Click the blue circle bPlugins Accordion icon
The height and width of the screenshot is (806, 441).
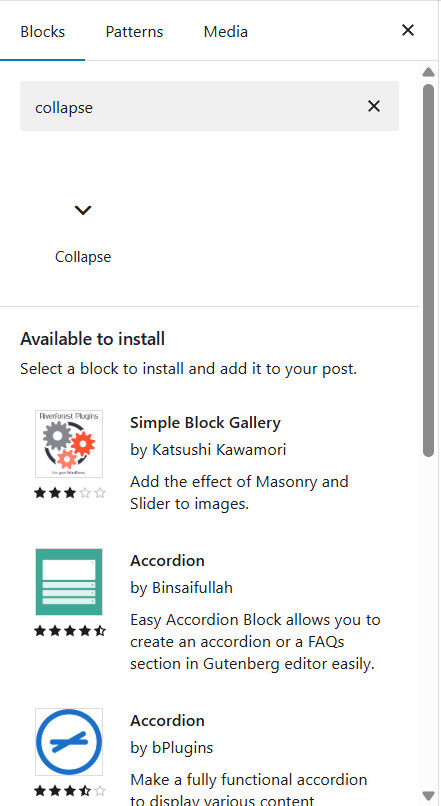coord(69,742)
